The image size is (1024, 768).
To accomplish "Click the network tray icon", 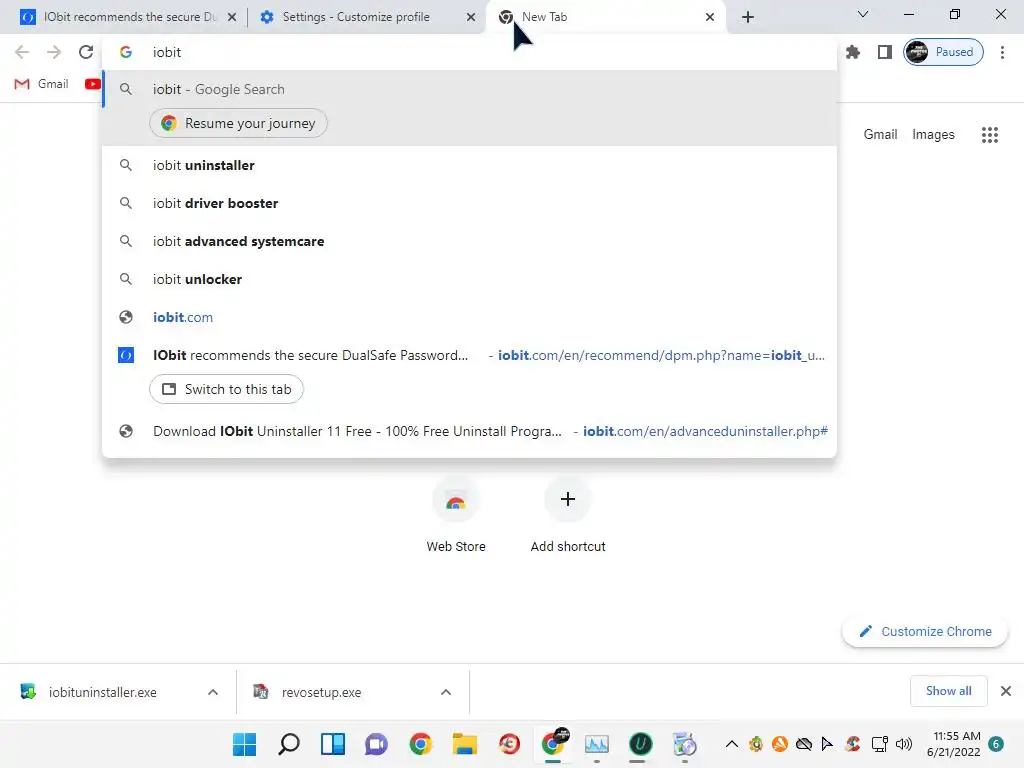I will point(880,744).
